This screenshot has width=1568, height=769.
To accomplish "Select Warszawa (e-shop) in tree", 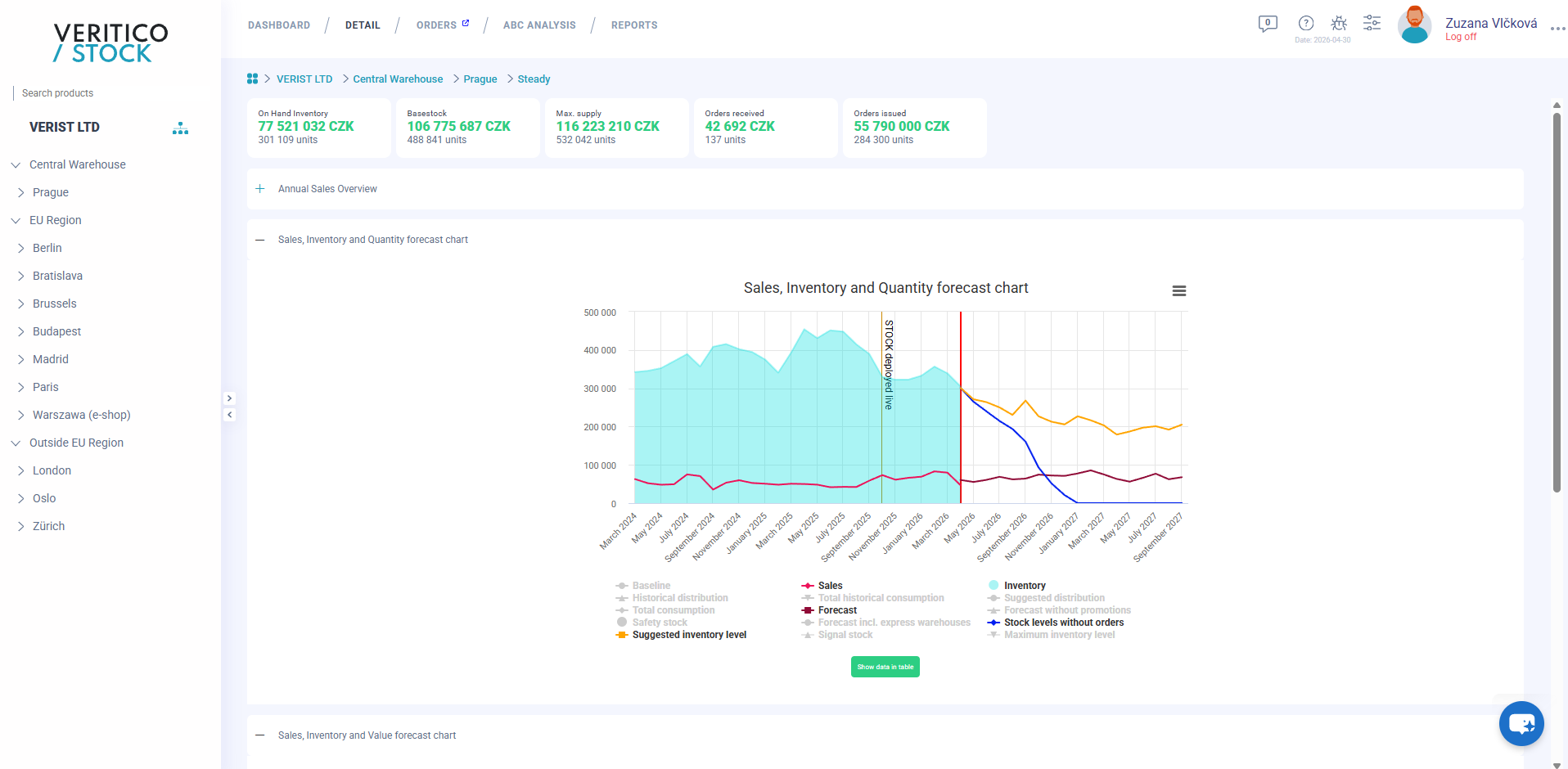I will [82, 415].
